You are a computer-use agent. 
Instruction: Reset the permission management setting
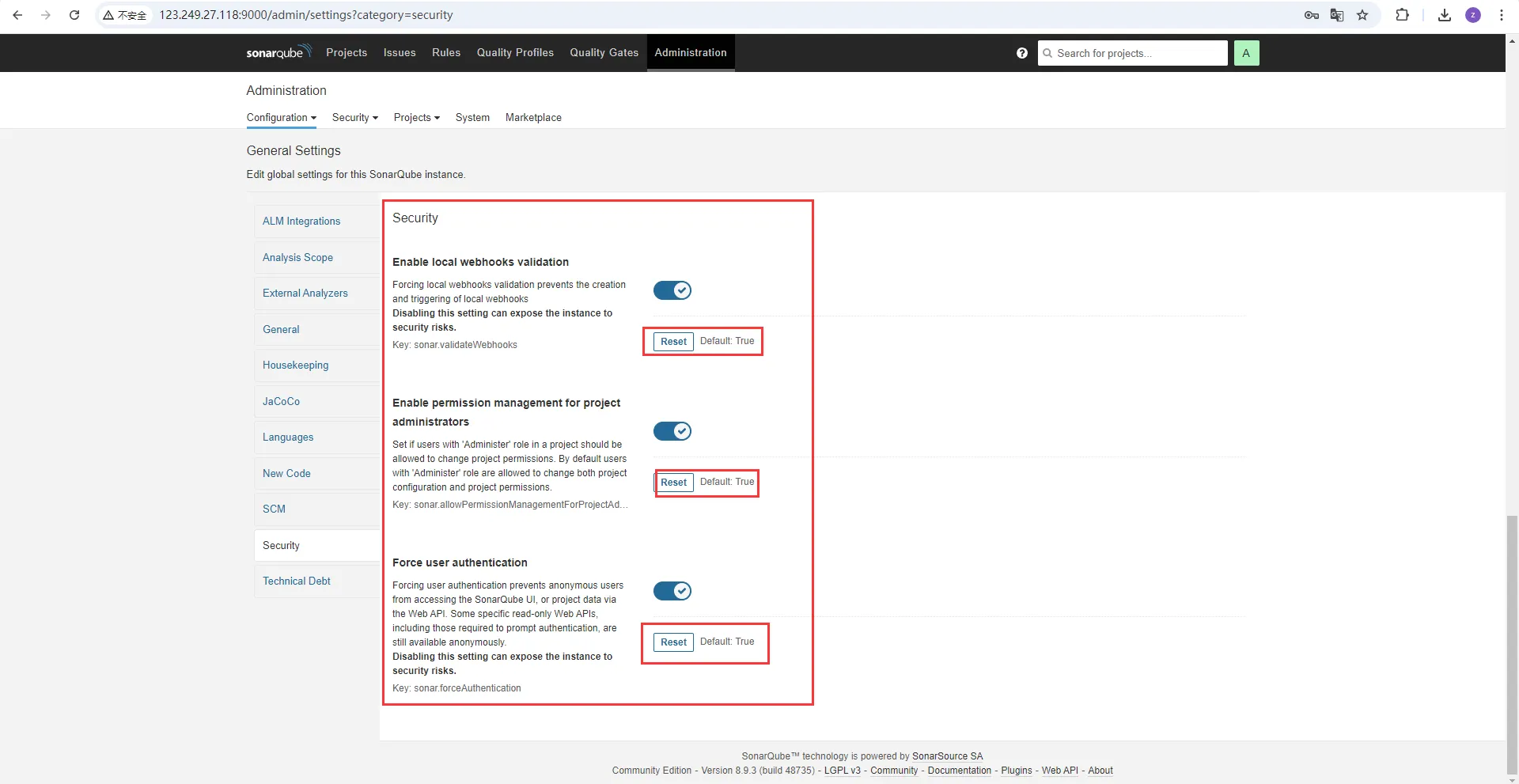[x=673, y=483]
